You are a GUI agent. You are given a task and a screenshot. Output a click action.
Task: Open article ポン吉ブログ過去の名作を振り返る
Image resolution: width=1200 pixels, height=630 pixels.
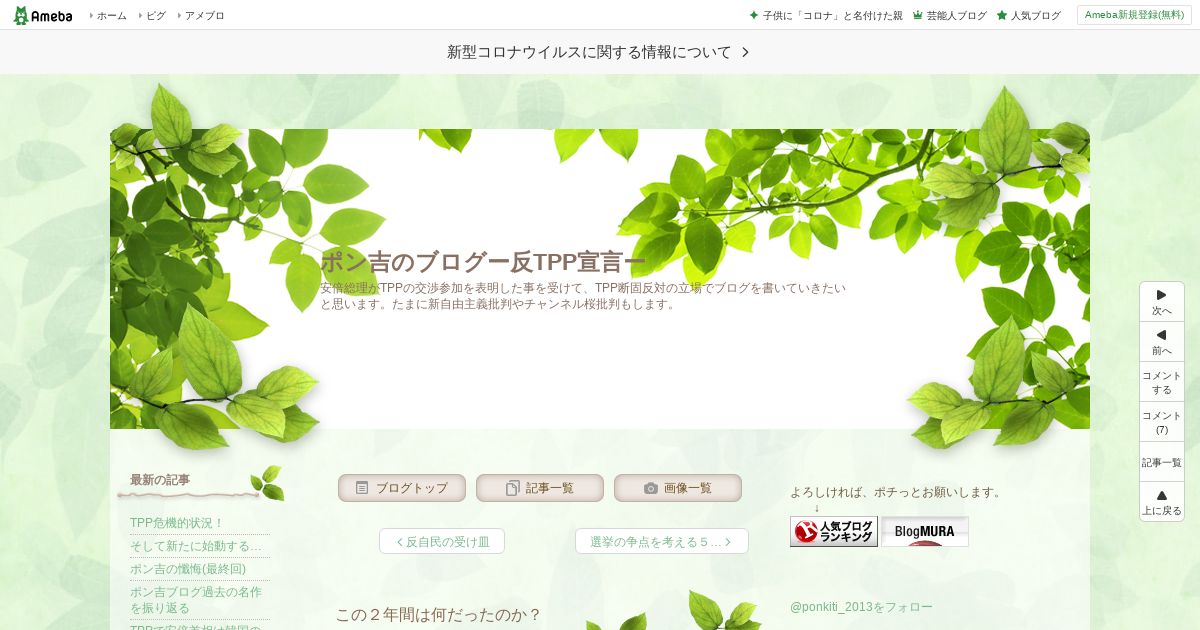pyautogui.click(x=196, y=600)
